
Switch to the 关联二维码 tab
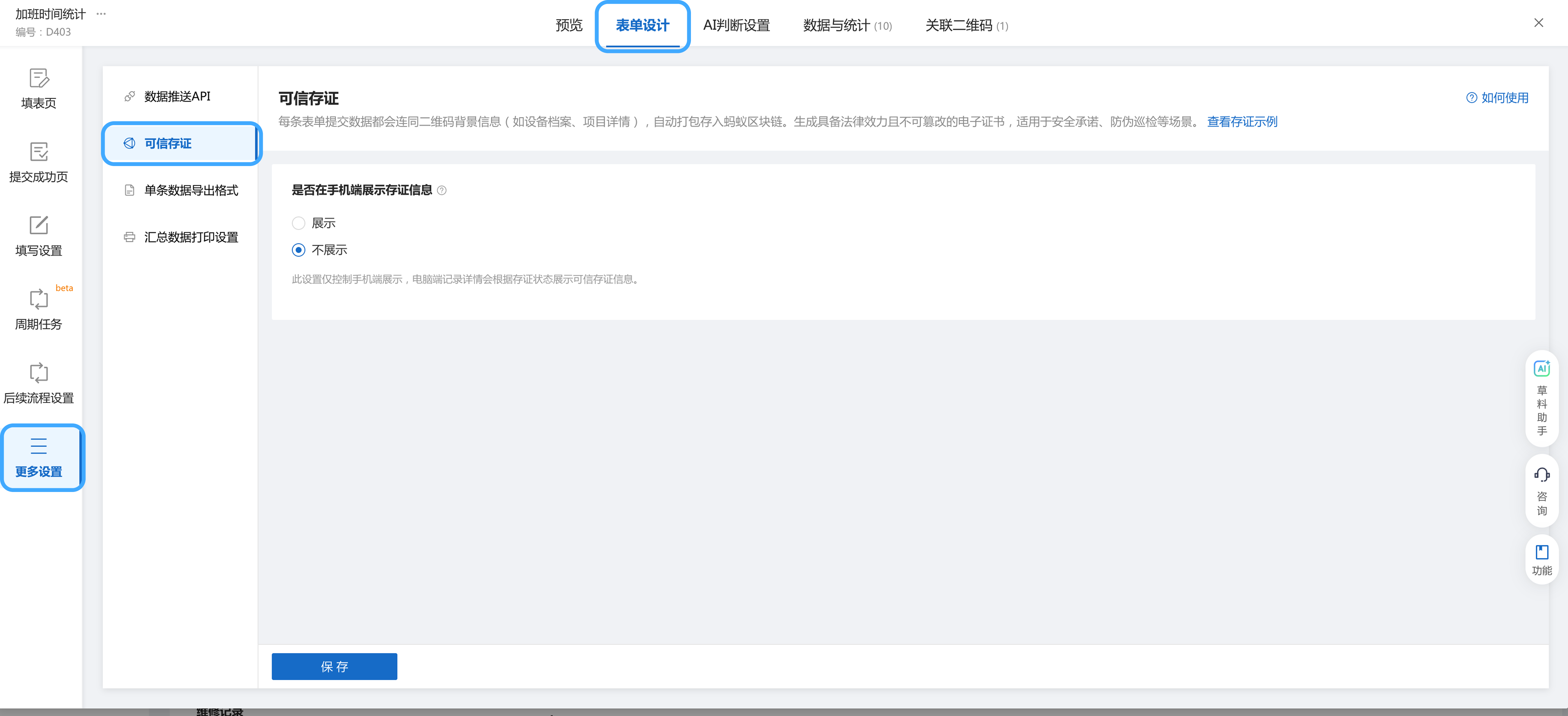(x=967, y=25)
